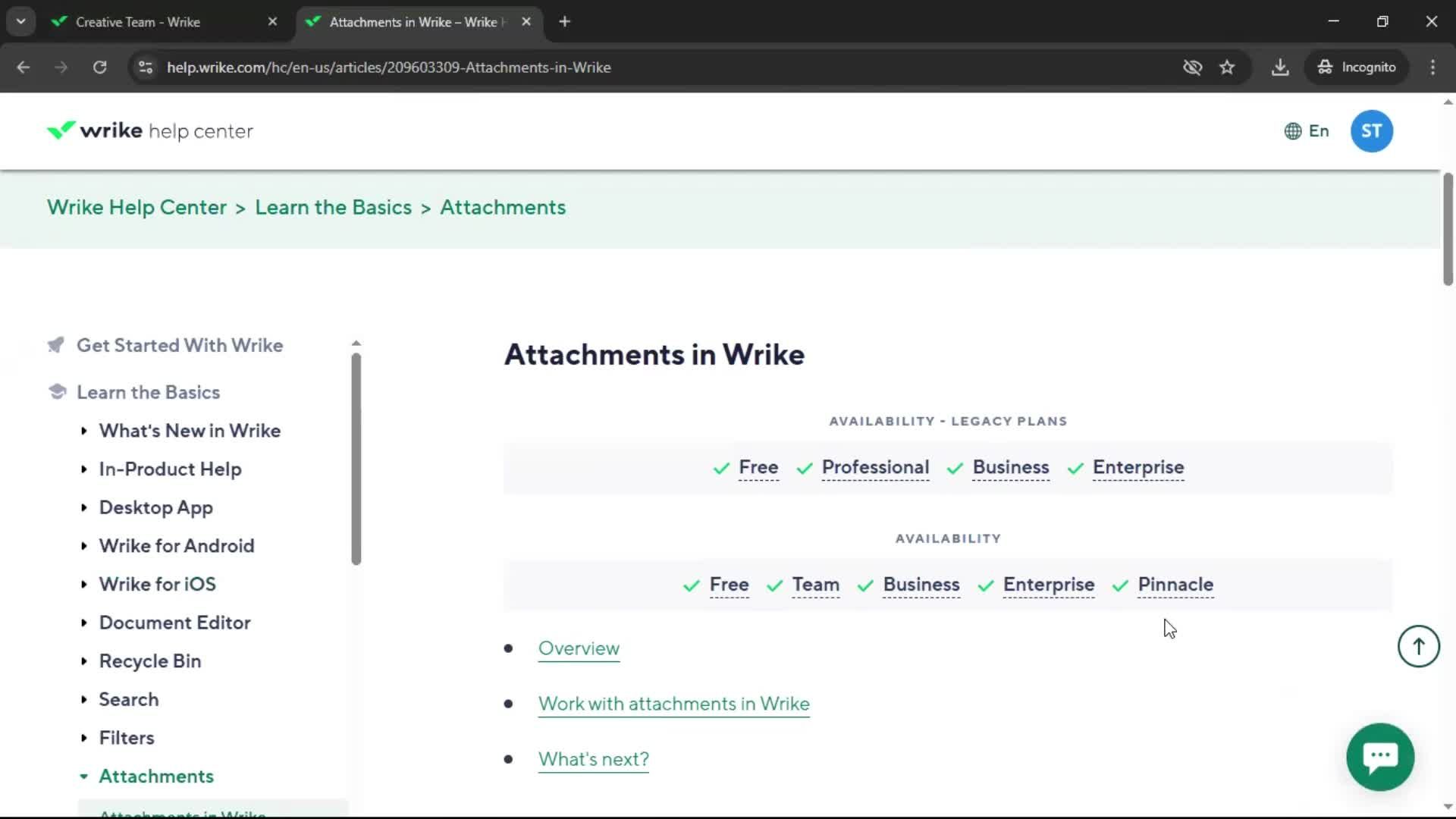The height and width of the screenshot is (819, 1456).
Task: Click the legacy Enterprise plan label
Action: 1138,468
